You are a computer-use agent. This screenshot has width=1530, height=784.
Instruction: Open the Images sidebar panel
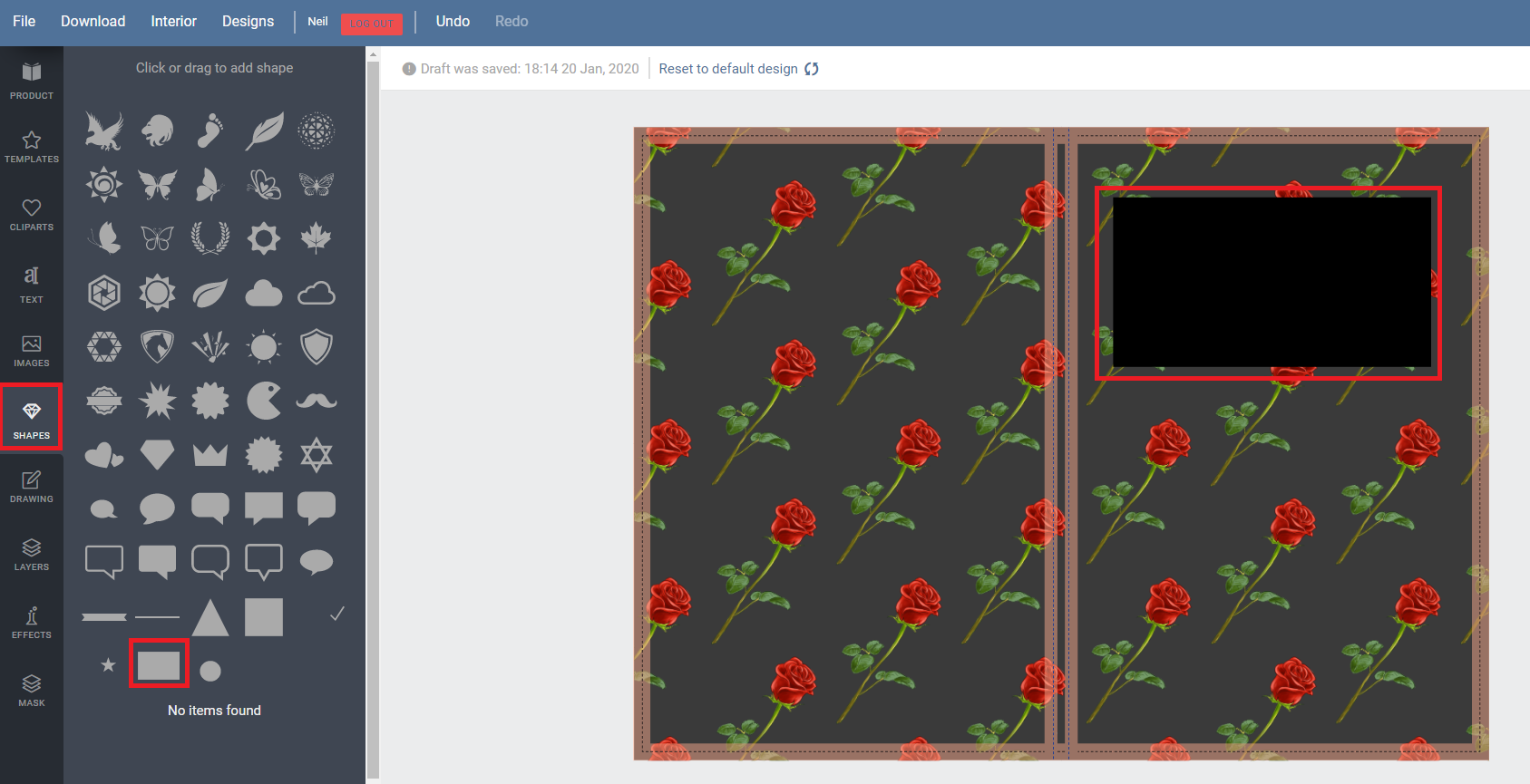32,351
